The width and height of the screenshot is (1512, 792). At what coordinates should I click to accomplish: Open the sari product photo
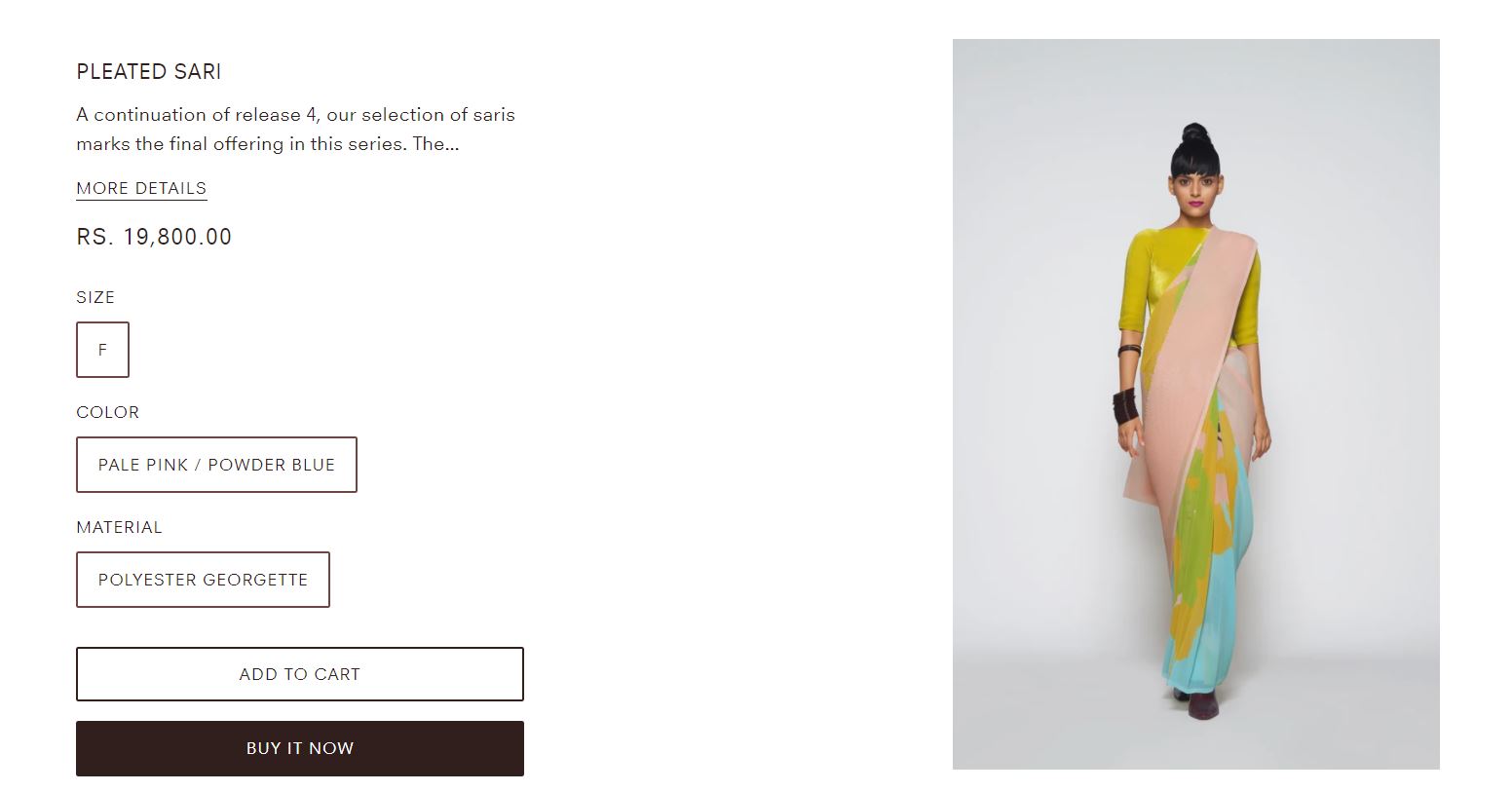pyautogui.click(x=1195, y=404)
